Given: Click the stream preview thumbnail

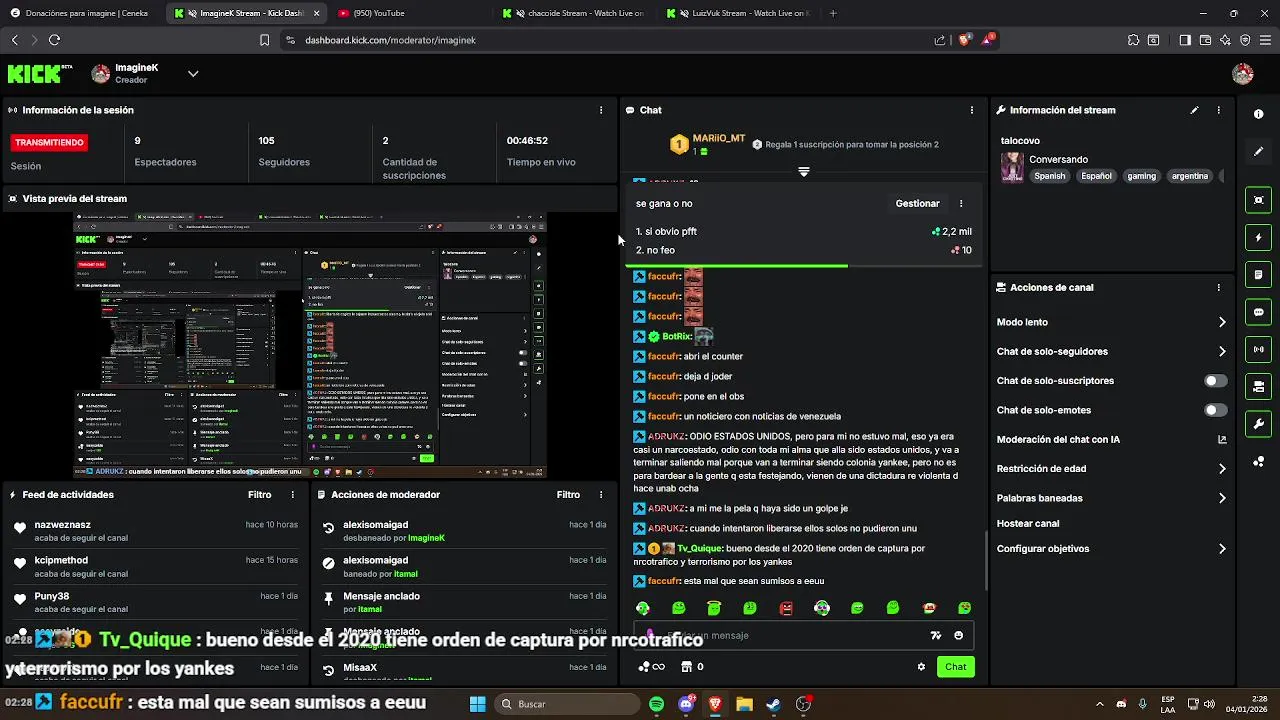Looking at the screenshot, I should pyautogui.click(x=310, y=345).
